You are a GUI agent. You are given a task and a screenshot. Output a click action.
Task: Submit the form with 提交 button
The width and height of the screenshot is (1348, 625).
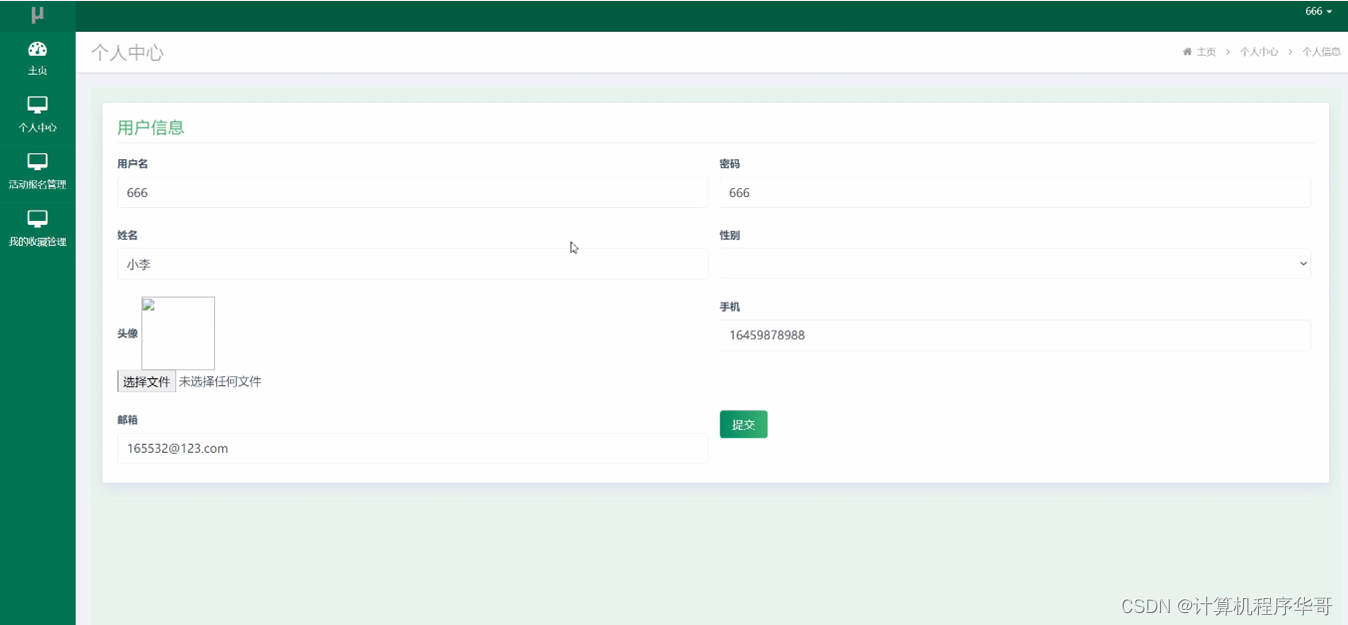743,424
